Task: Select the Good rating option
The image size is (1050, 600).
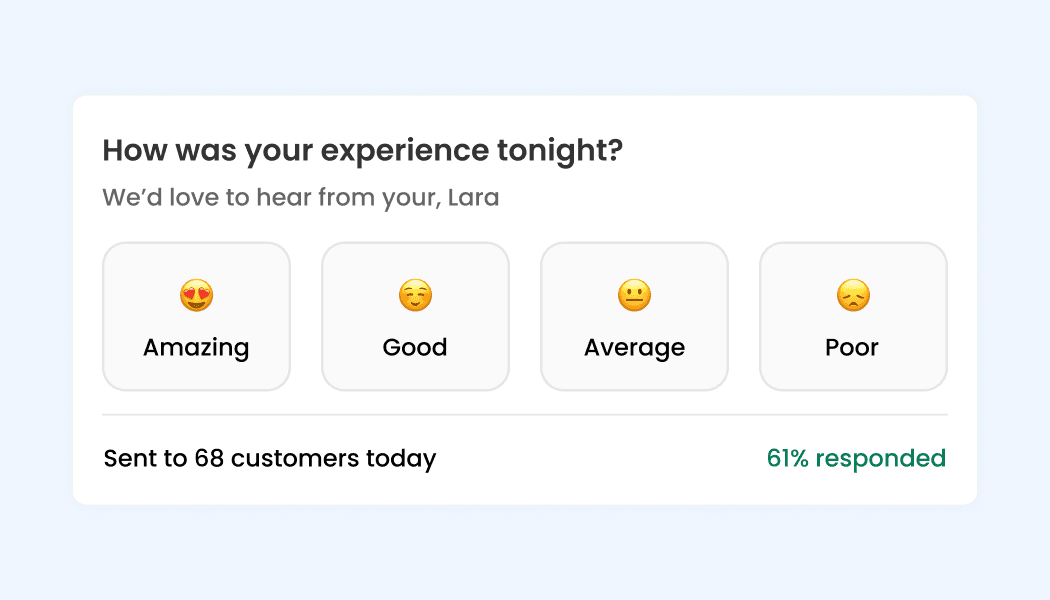Action: coord(415,316)
